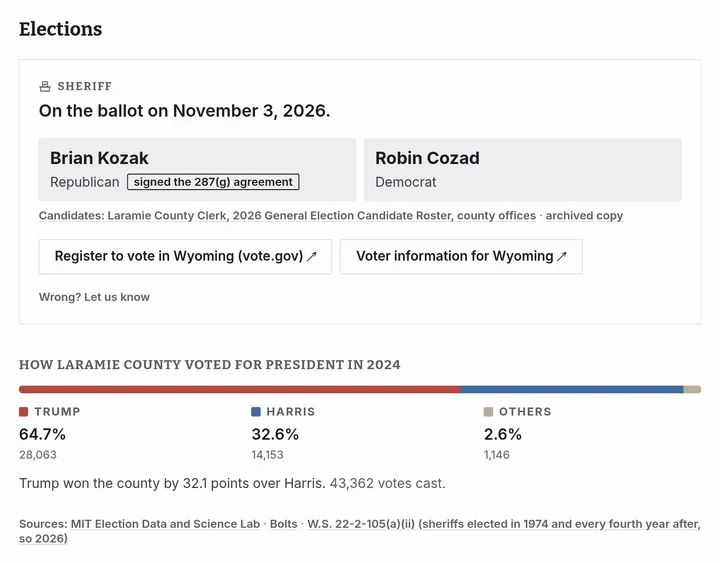Click external arrow icon on Register to vote
Viewport: 720px width, 563px height.
point(312,256)
